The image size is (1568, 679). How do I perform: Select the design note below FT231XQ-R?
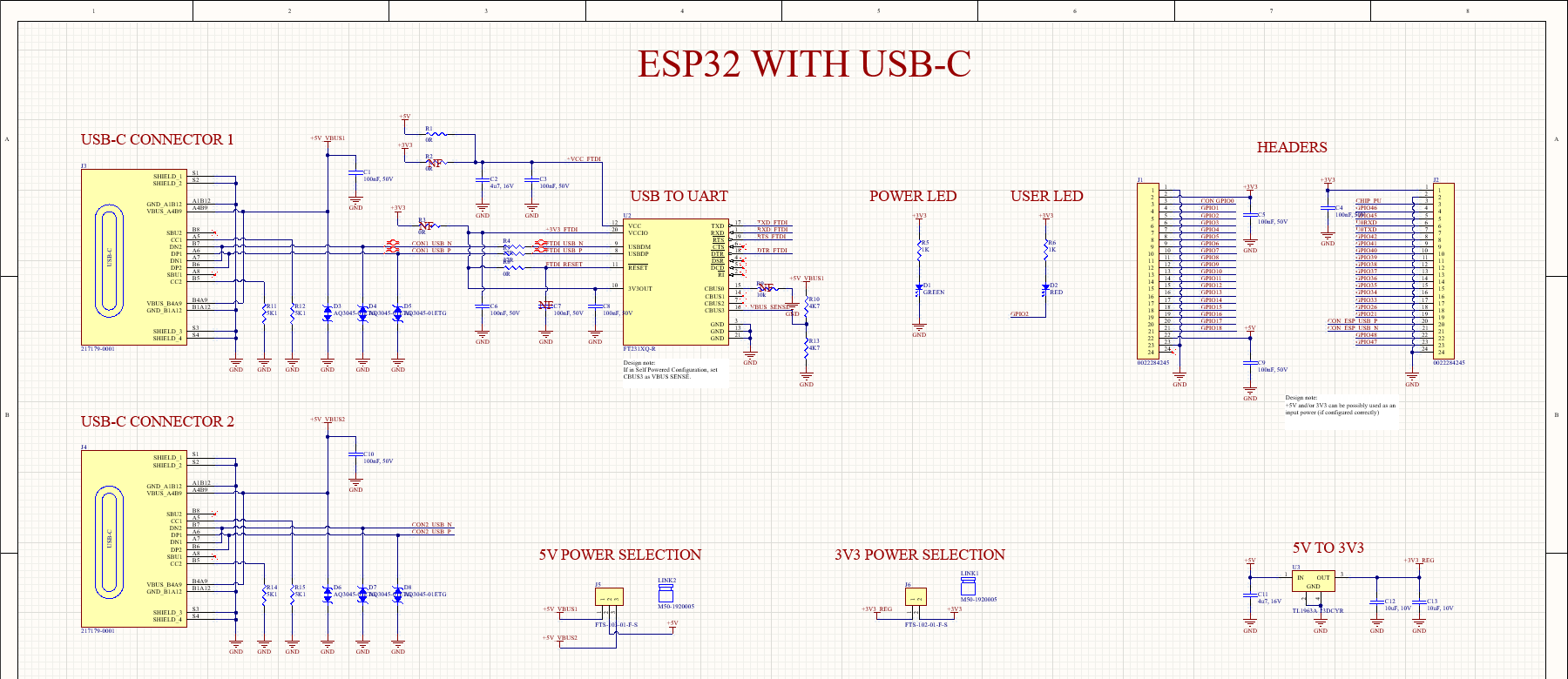click(670, 370)
